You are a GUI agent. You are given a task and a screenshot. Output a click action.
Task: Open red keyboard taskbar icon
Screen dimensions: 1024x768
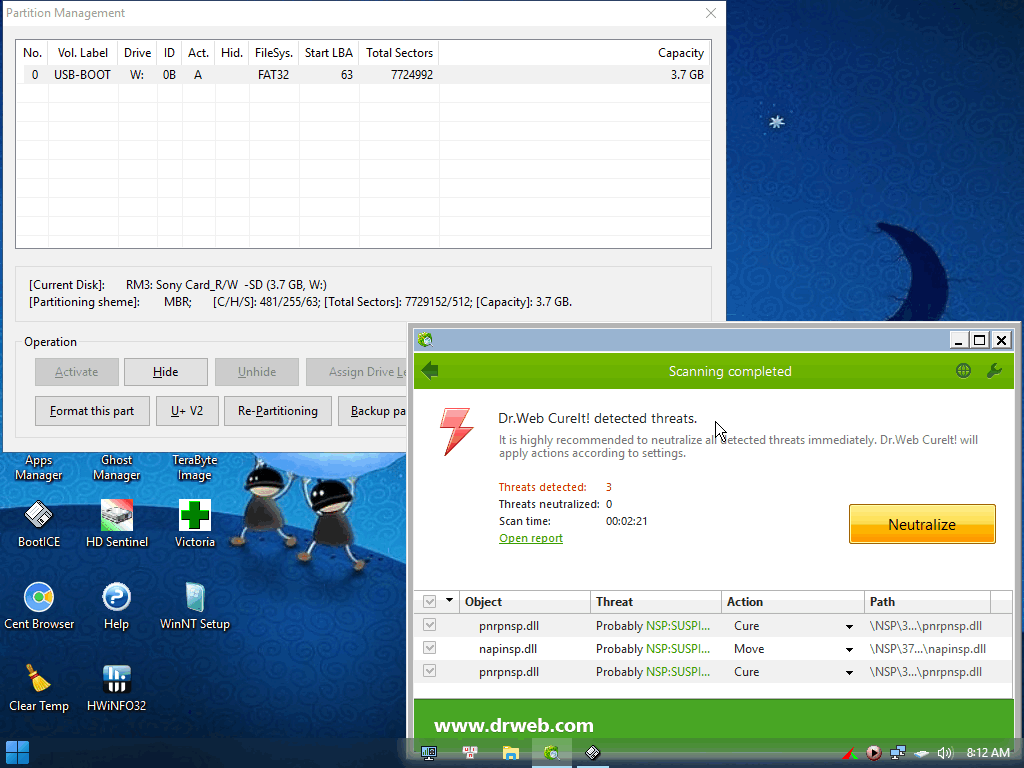point(470,753)
